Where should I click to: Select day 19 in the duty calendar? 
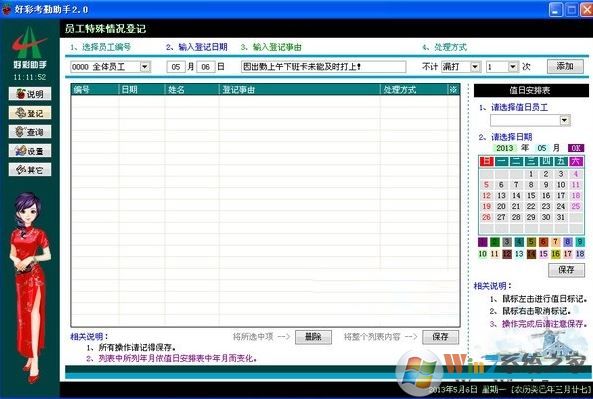486,206
